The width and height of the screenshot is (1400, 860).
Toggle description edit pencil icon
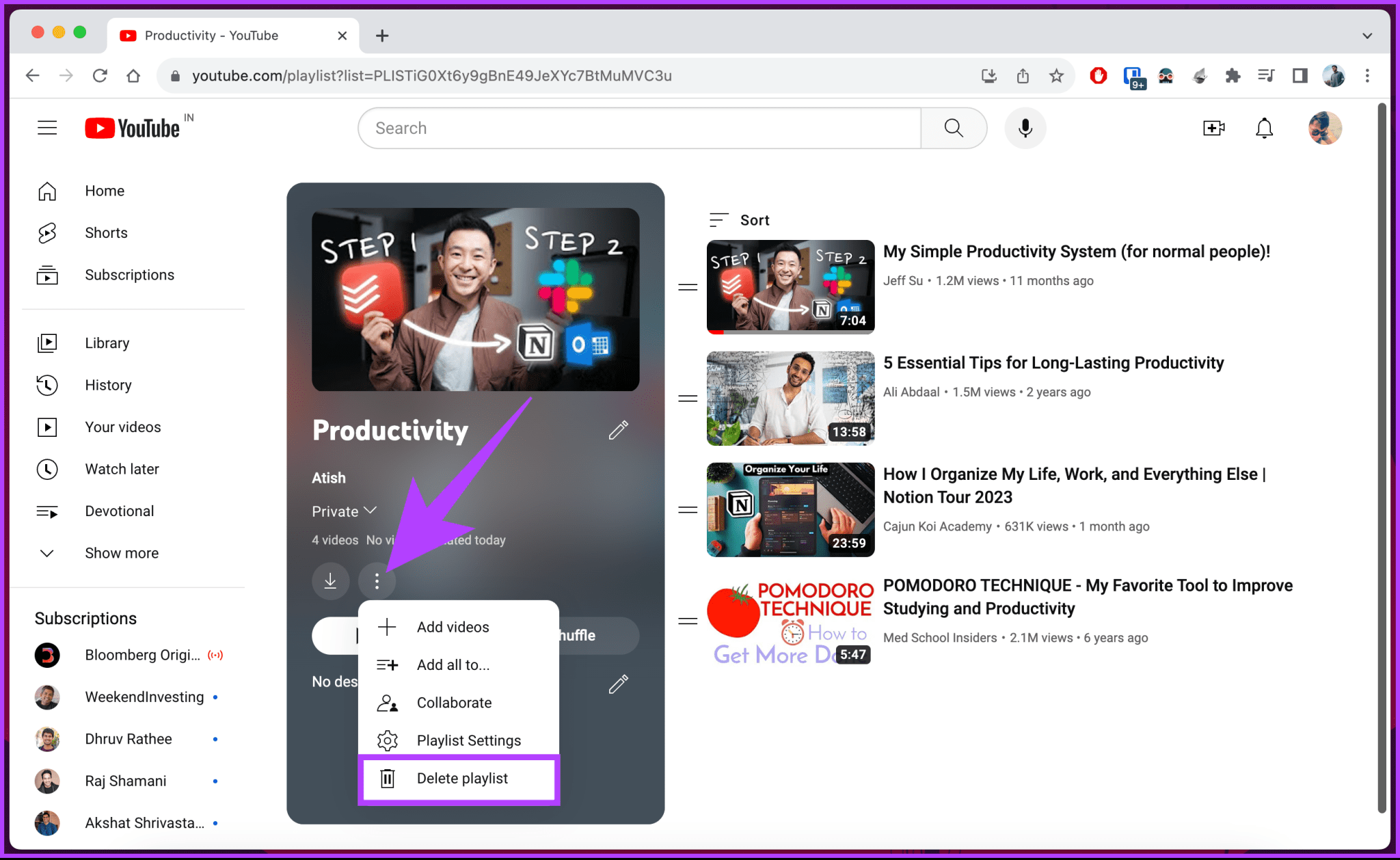pos(619,684)
